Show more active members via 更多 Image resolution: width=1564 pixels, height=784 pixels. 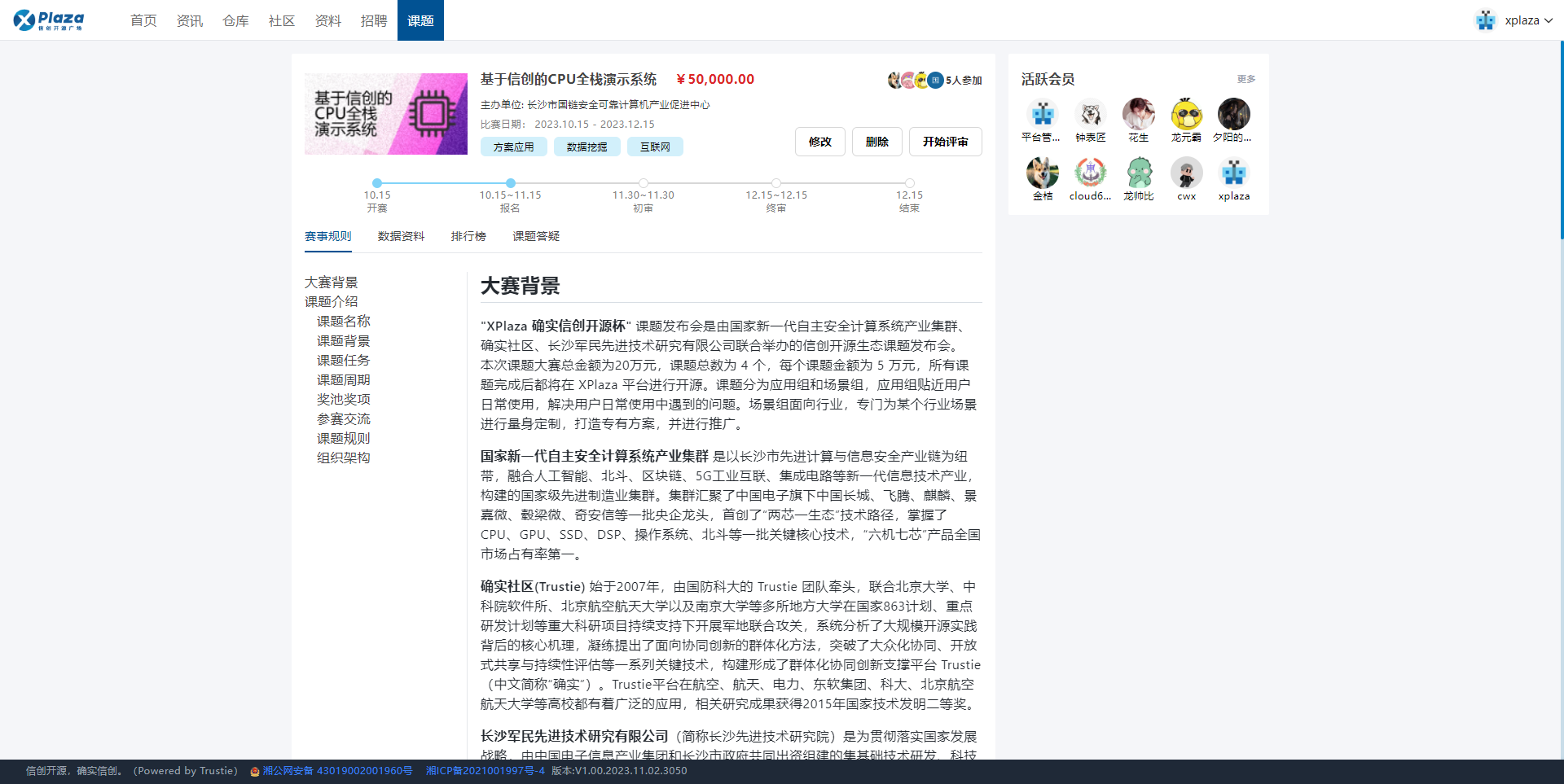pos(1245,79)
